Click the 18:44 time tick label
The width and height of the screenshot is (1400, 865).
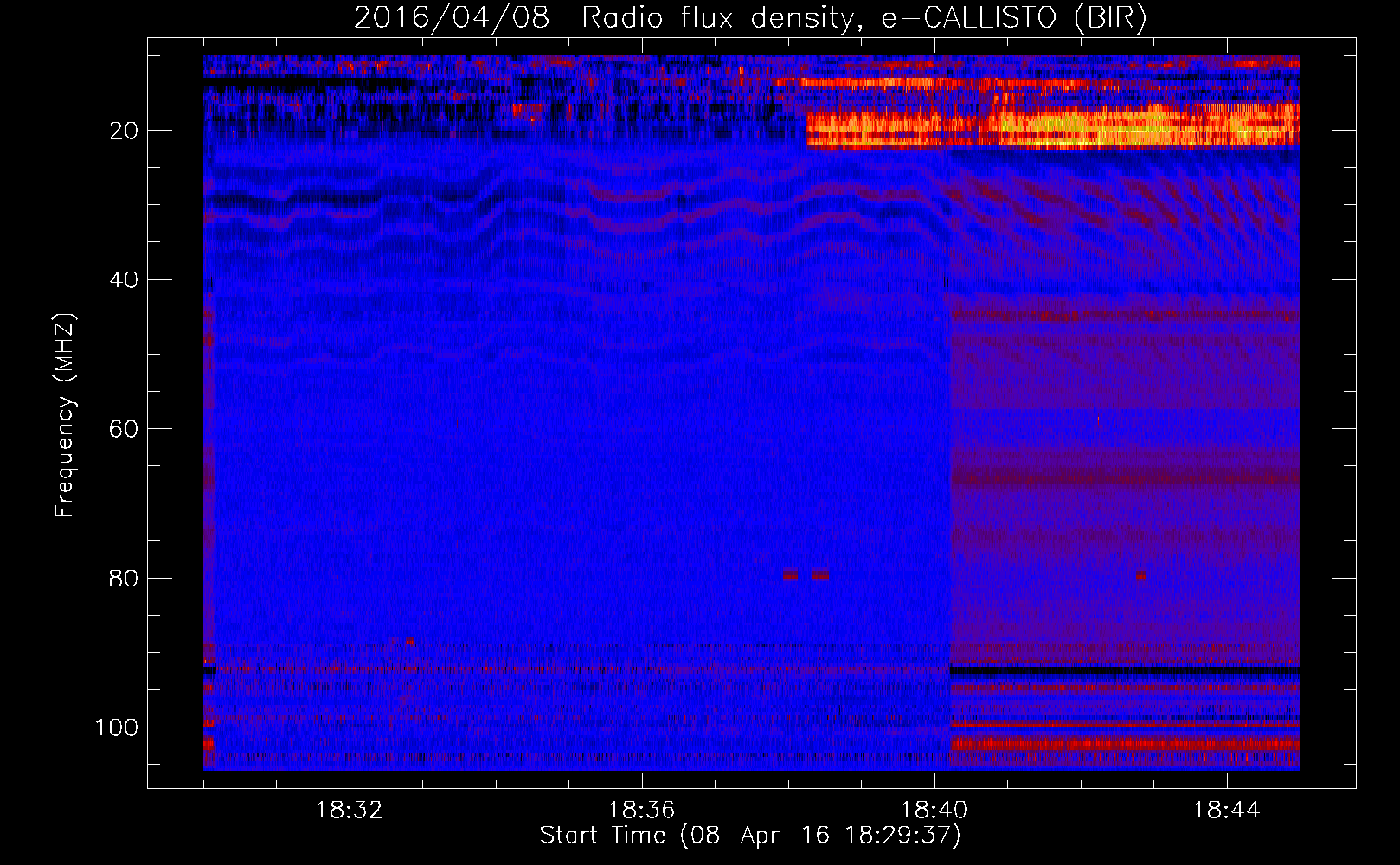tap(1226, 811)
